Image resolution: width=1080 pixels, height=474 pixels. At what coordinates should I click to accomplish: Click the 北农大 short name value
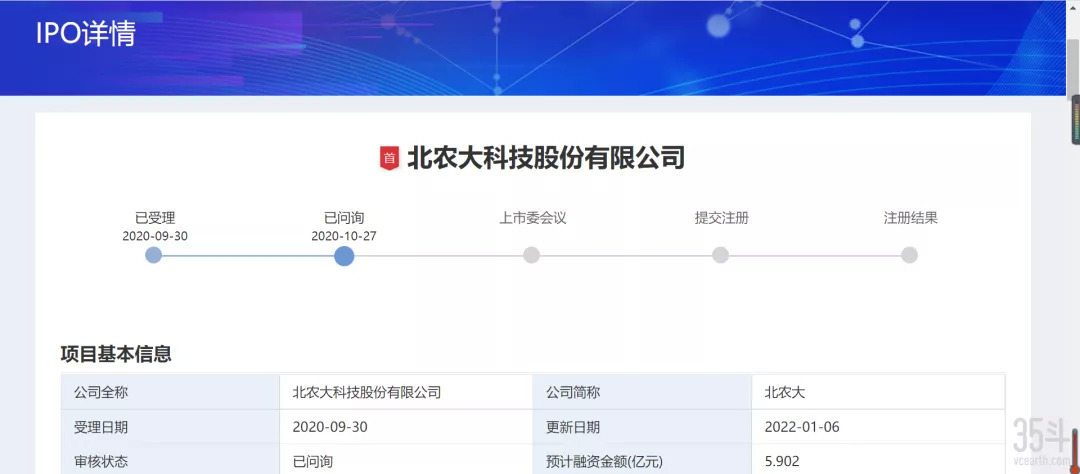785,393
